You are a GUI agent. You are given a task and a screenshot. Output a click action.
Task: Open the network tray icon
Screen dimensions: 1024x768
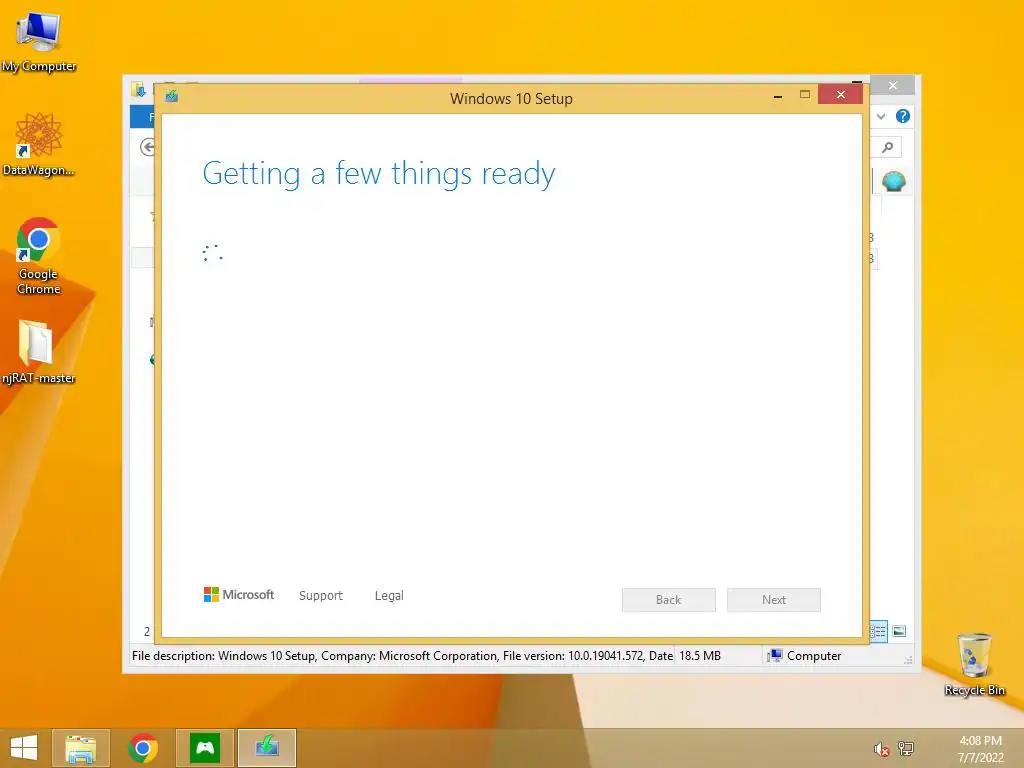pos(906,749)
